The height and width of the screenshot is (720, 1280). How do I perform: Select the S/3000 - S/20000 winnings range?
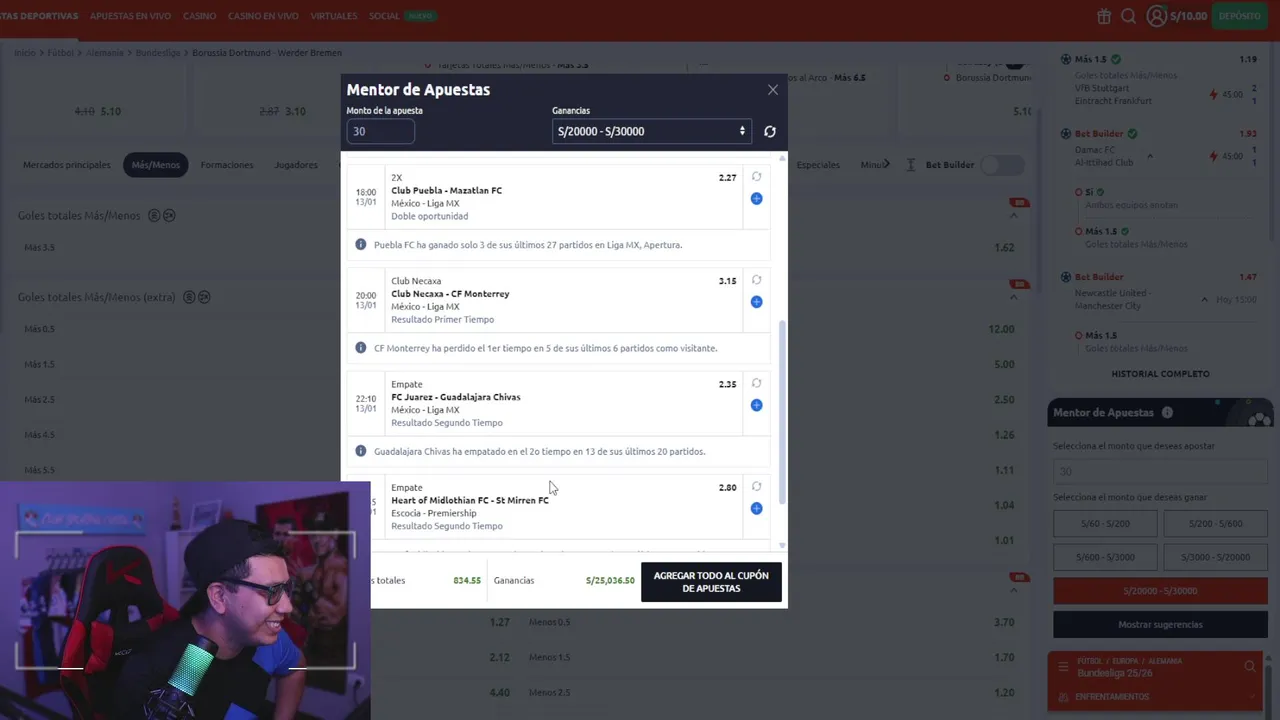1215,557
